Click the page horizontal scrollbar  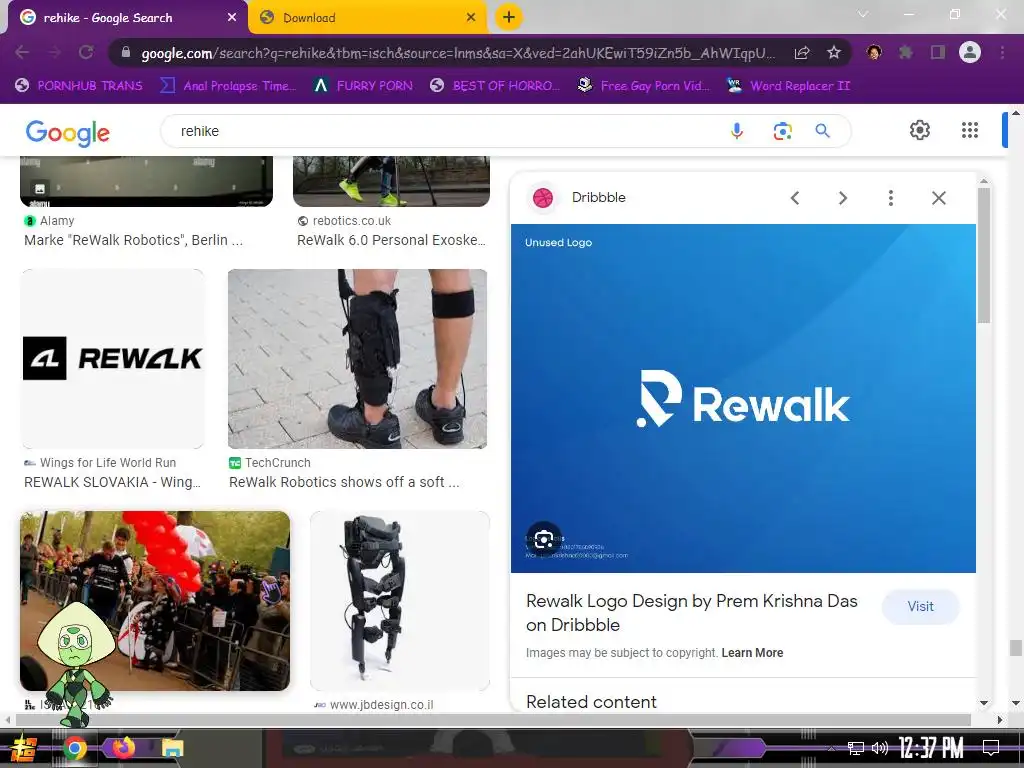pyautogui.click(x=493, y=719)
